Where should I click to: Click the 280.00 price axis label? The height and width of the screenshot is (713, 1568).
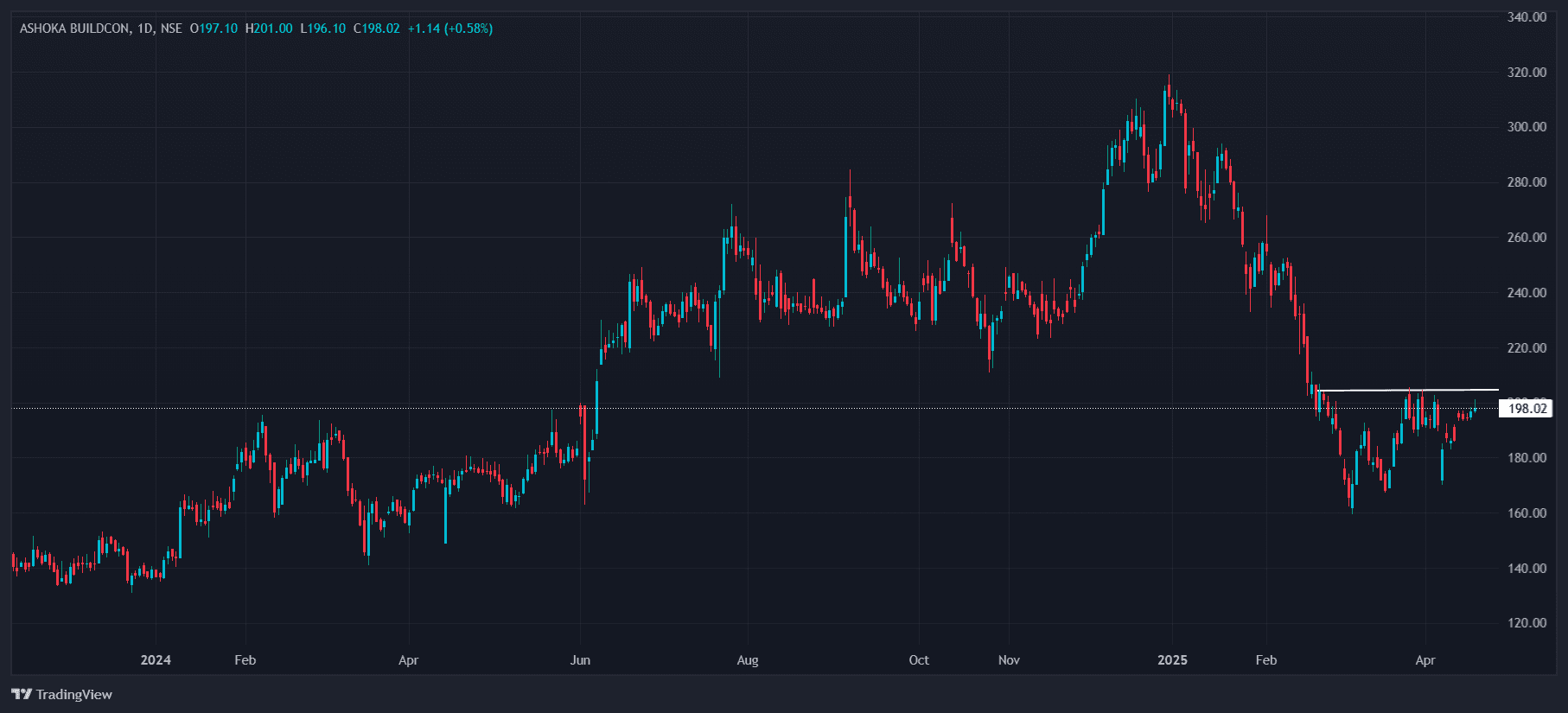1527,182
